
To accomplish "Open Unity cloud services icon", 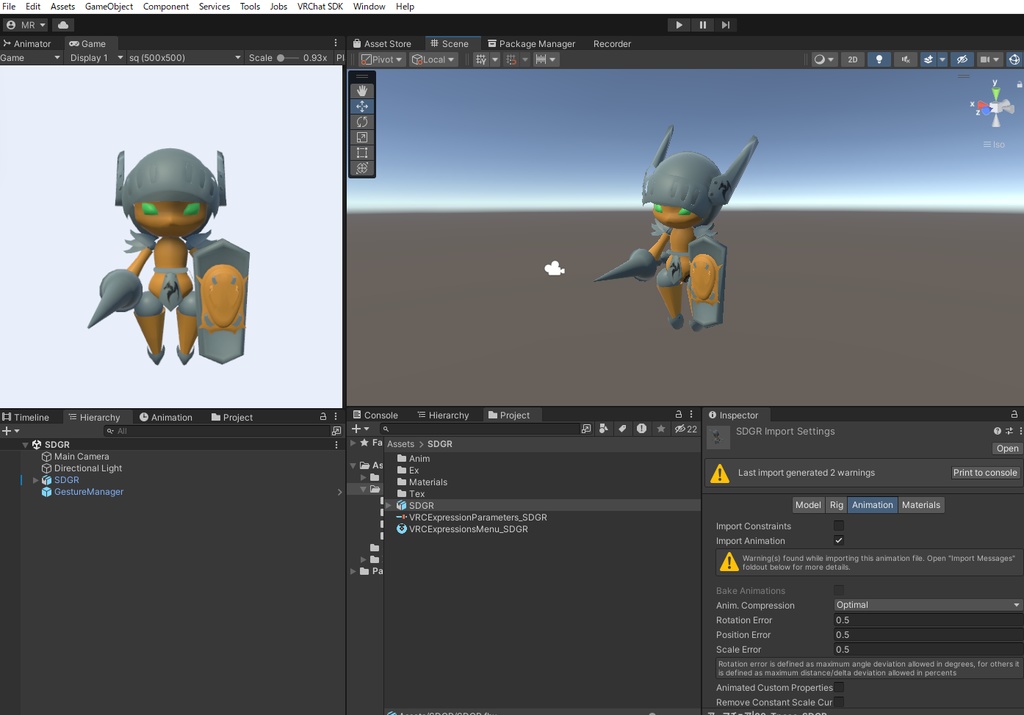I will [x=63, y=25].
